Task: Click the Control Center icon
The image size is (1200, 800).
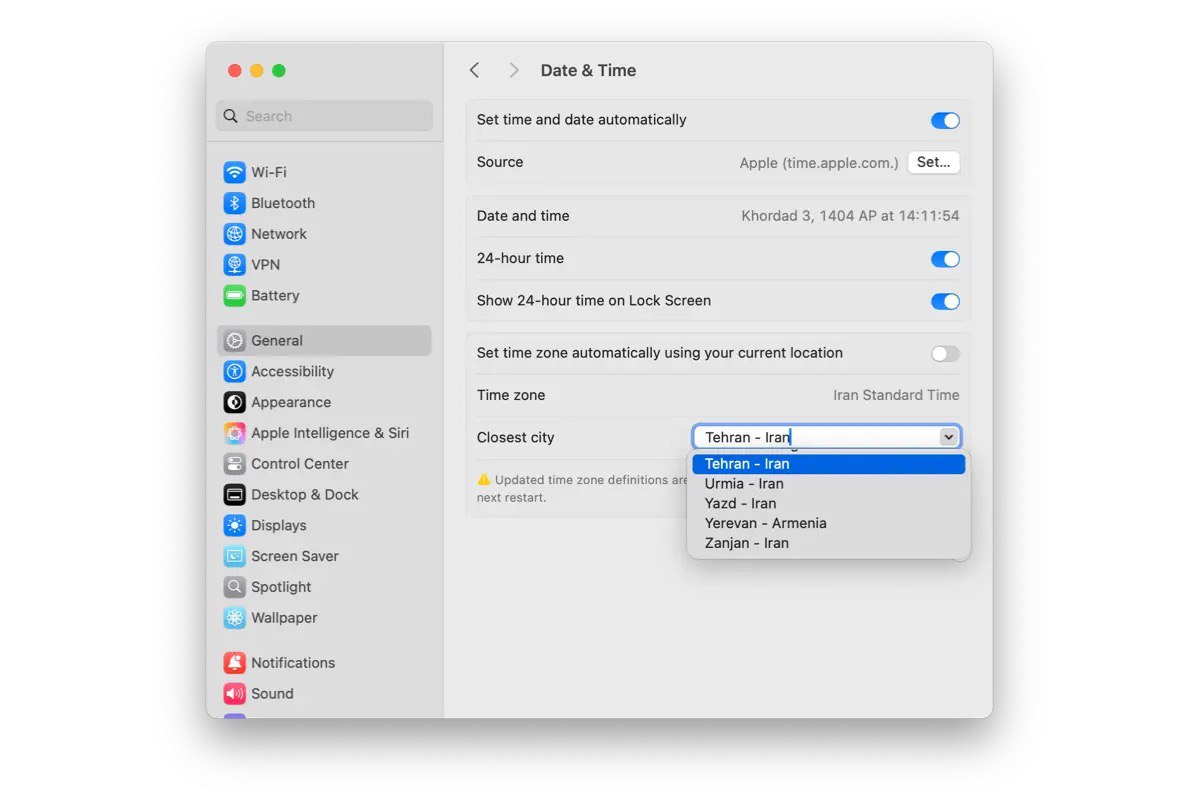Action: [x=235, y=464]
